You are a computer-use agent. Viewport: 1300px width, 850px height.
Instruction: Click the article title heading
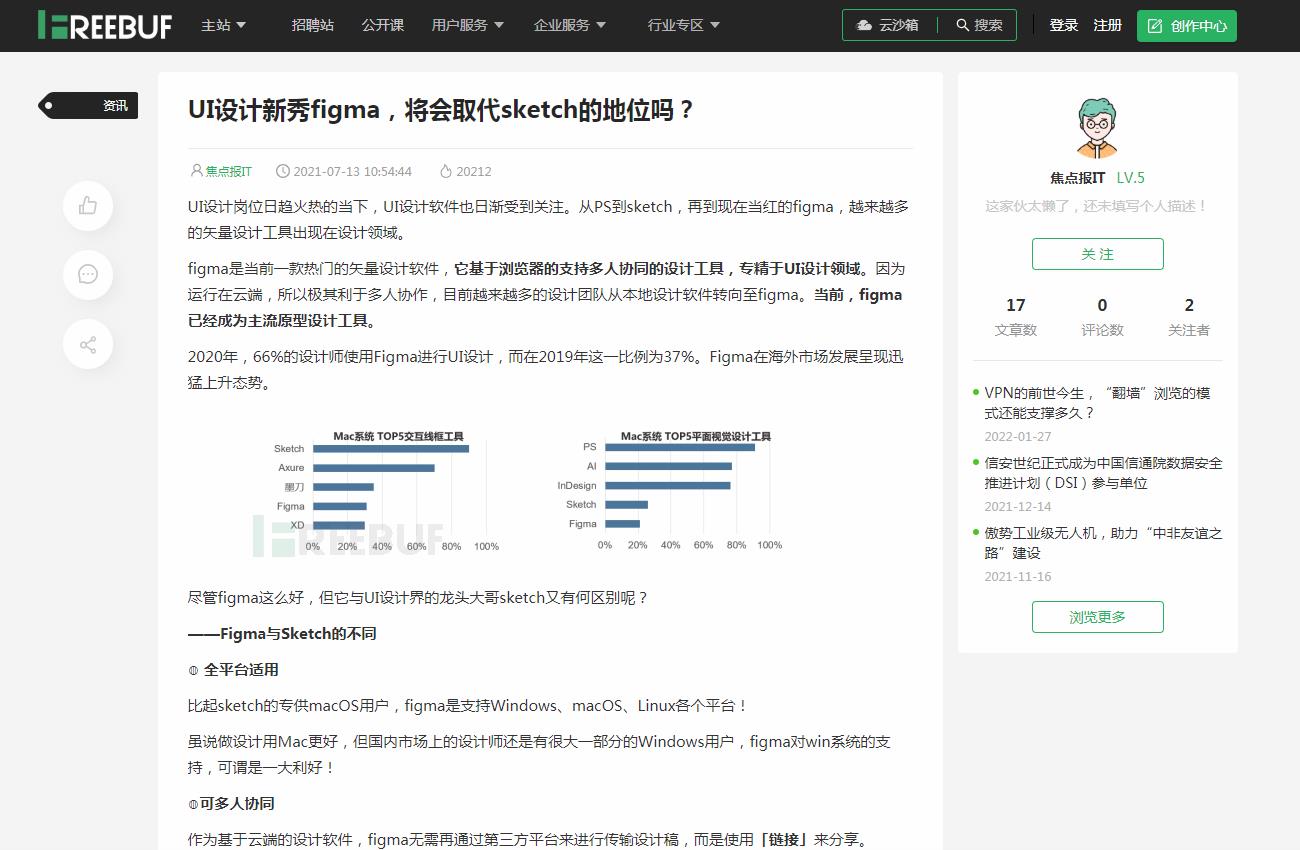click(441, 110)
